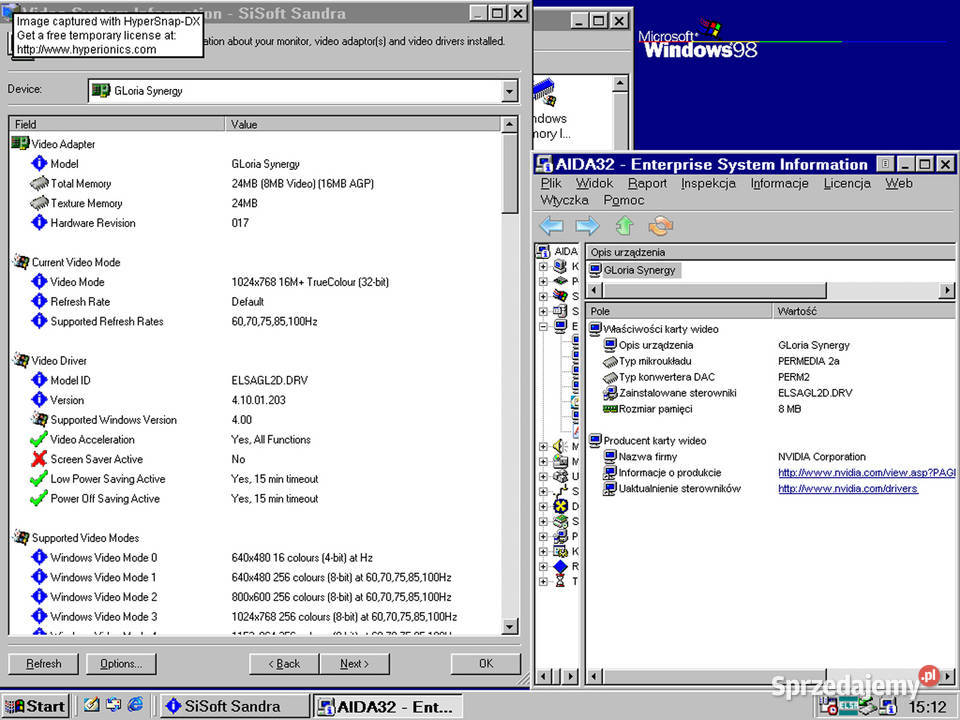Expand the first computer node under AIDA
960x720 pixels.
pyautogui.click(x=543, y=267)
